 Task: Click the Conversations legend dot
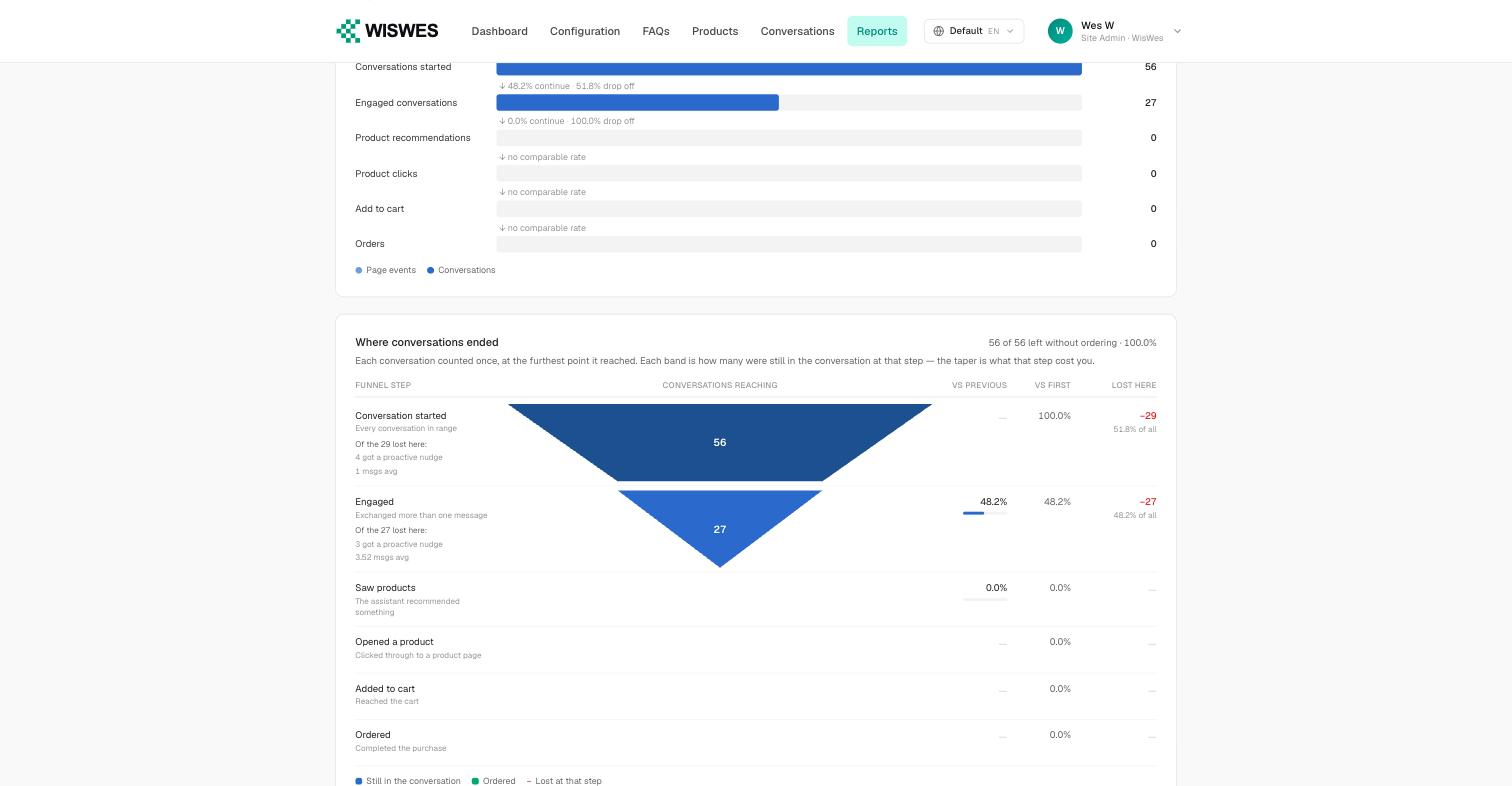coord(431,270)
